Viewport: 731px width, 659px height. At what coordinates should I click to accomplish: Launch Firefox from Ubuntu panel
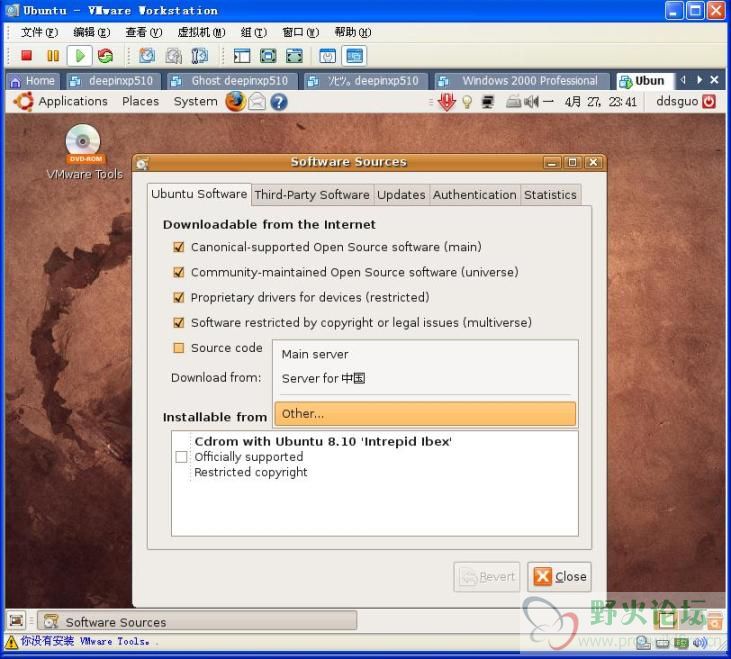pyautogui.click(x=236, y=101)
